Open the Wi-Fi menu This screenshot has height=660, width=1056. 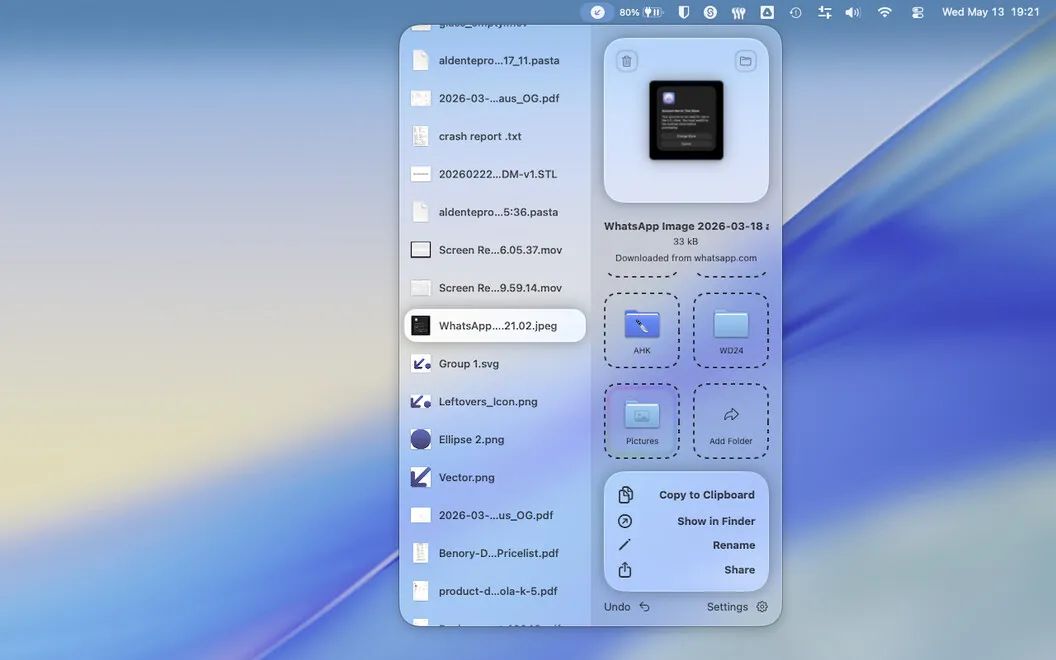(884, 12)
